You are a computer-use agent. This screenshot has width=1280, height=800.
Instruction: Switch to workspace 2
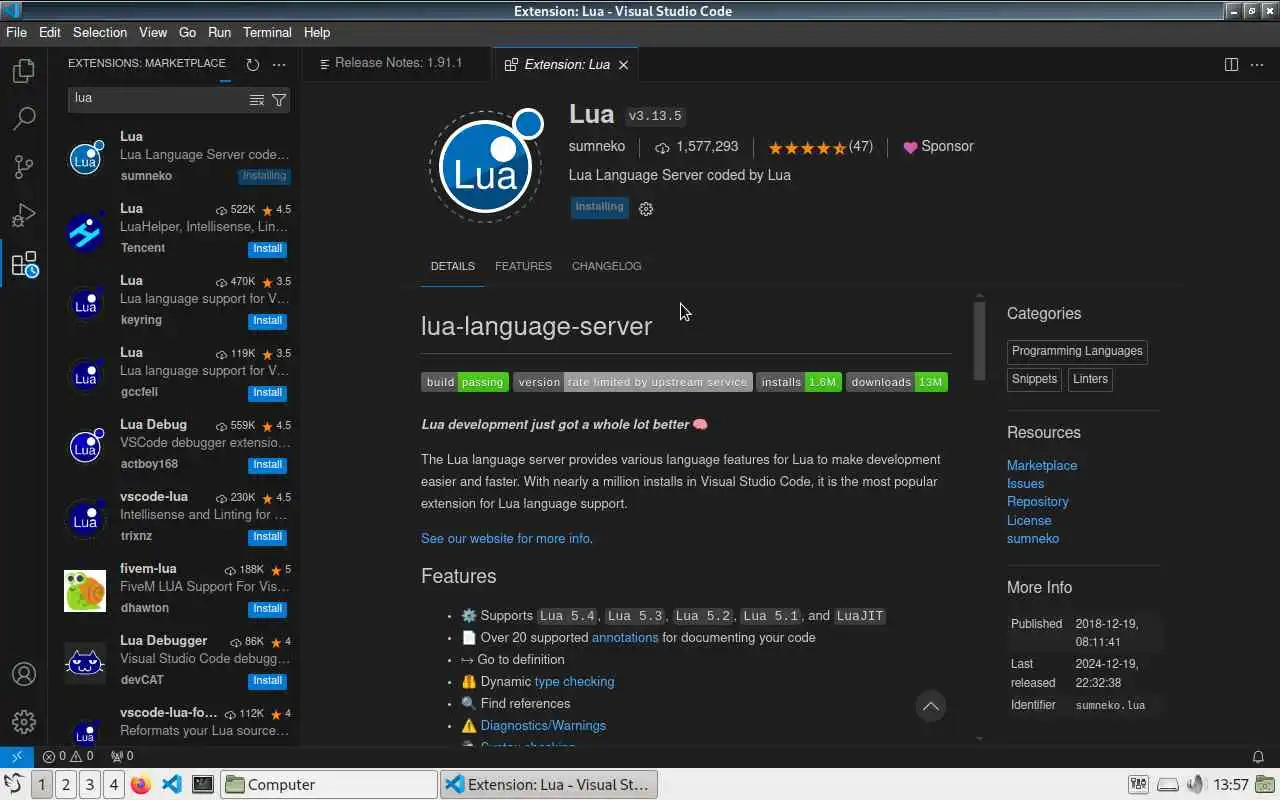[x=66, y=784]
